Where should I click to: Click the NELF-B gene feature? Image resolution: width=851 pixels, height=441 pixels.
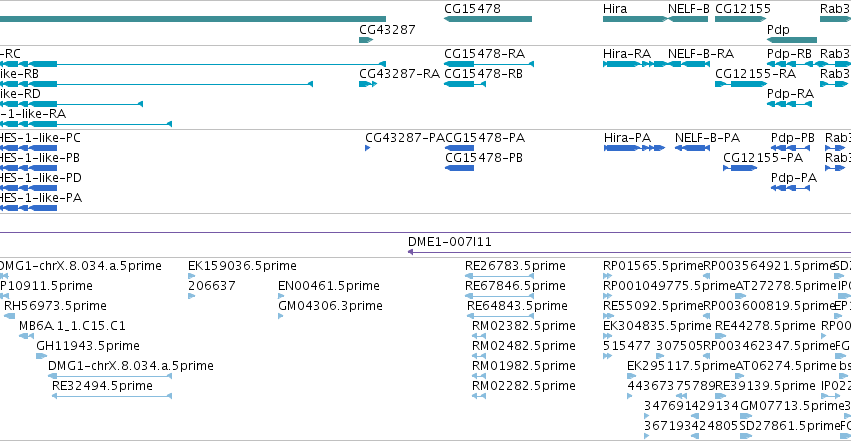(688, 19)
